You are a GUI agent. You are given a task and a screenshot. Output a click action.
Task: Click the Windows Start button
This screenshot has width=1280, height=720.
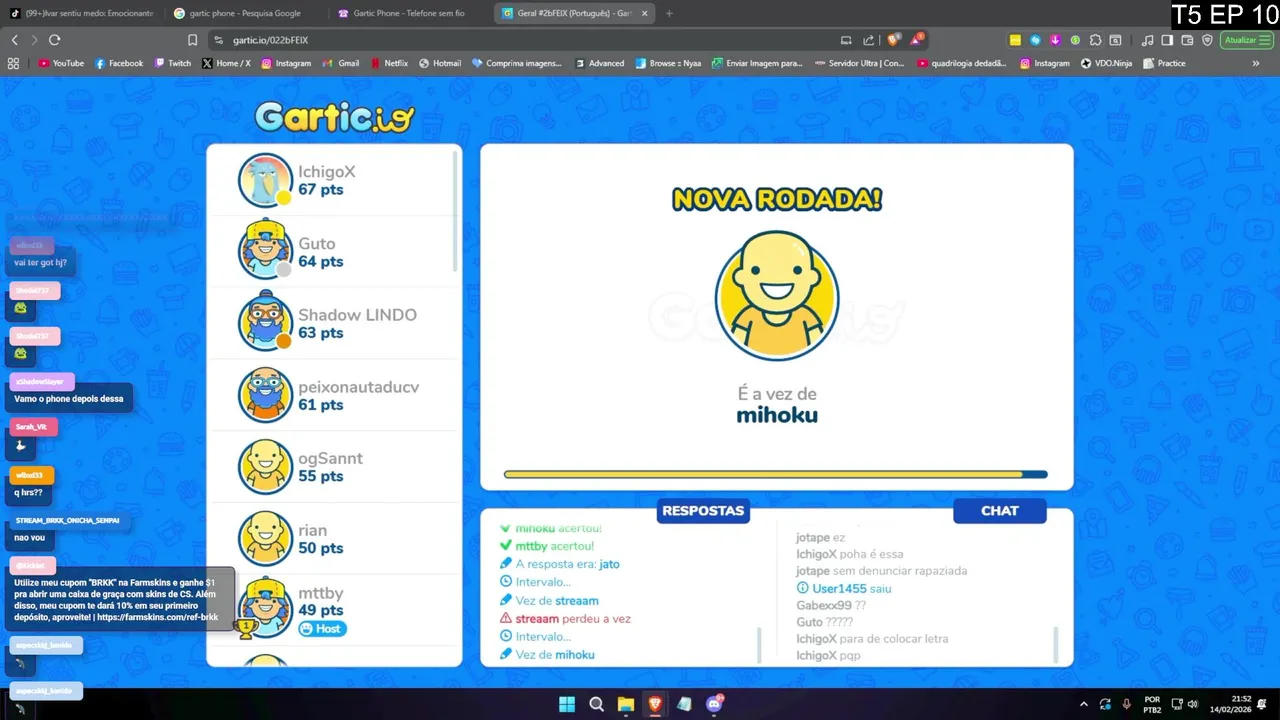pyautogui.click(x=567, y=704)
